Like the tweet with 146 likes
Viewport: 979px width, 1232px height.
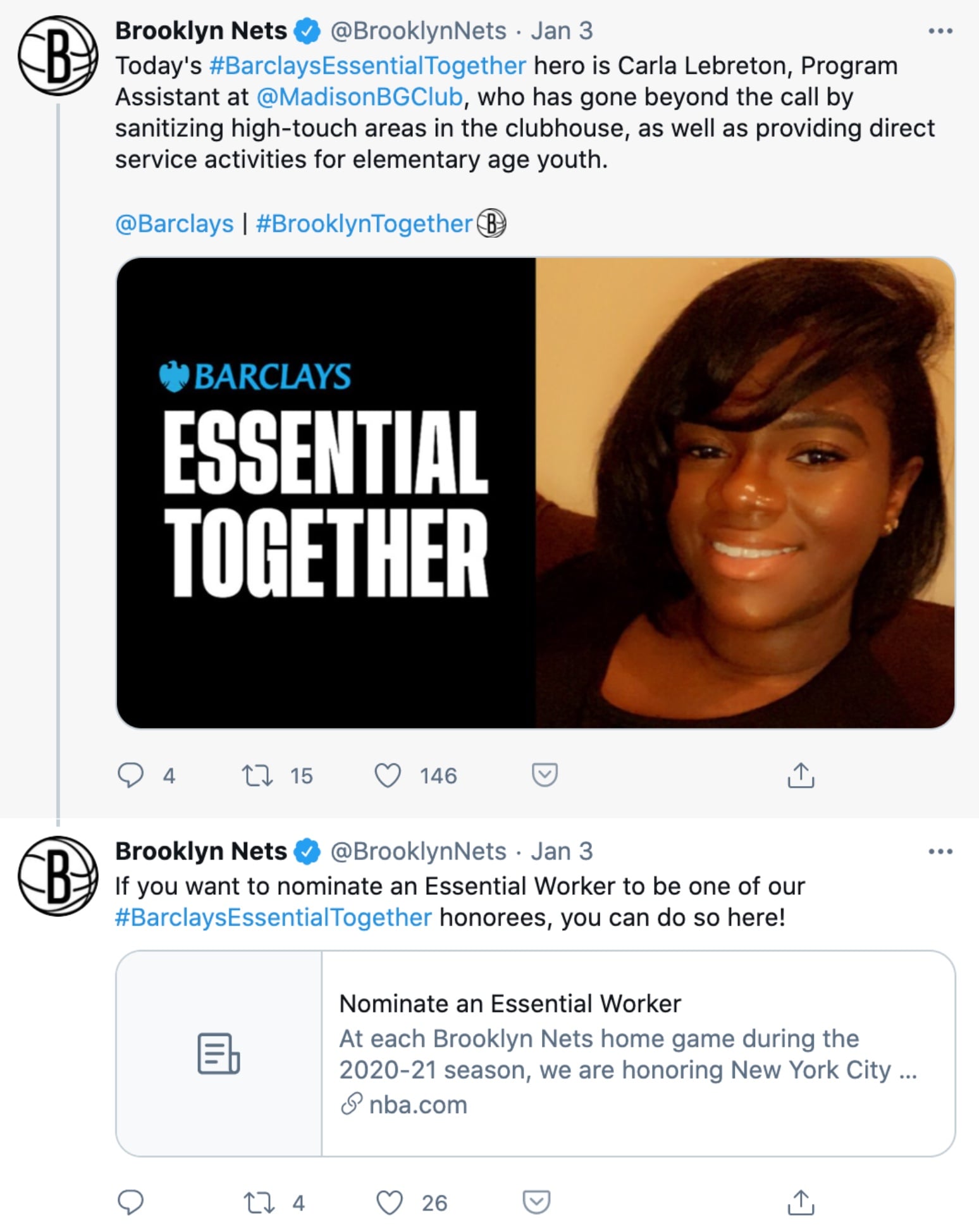(x=388, y=775)
